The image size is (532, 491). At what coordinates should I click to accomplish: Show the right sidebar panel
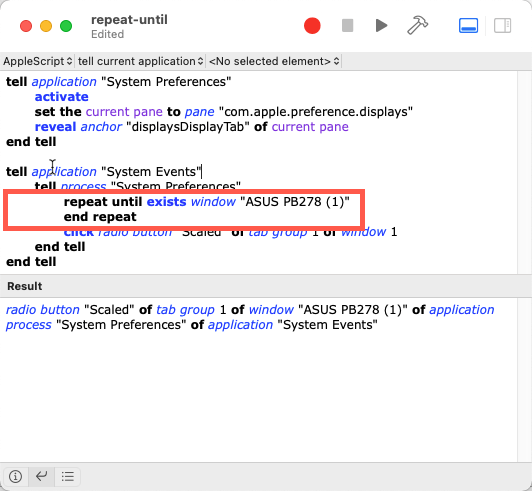point(502,26)
